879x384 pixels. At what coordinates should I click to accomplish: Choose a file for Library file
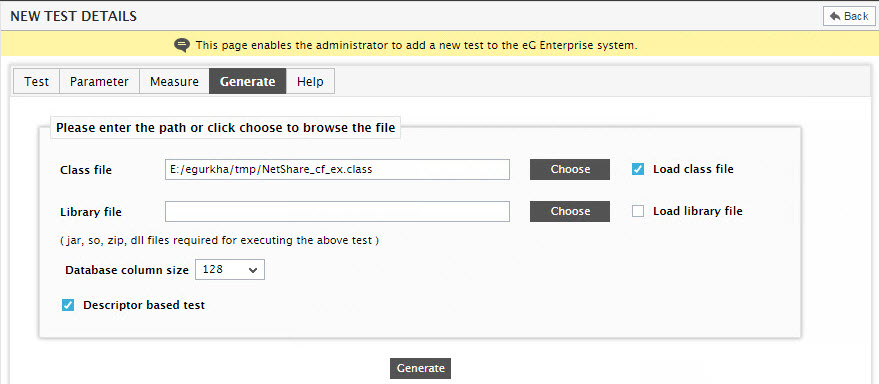pos(570,211)
